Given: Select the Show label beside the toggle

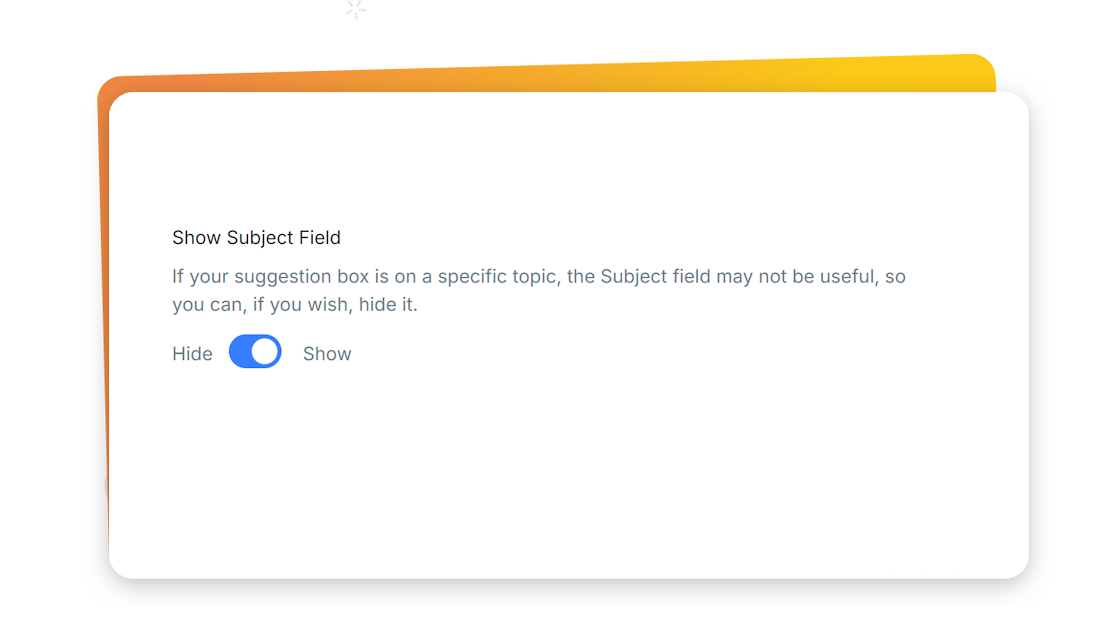Looking at the screenshot, I should tap(327, 353).
